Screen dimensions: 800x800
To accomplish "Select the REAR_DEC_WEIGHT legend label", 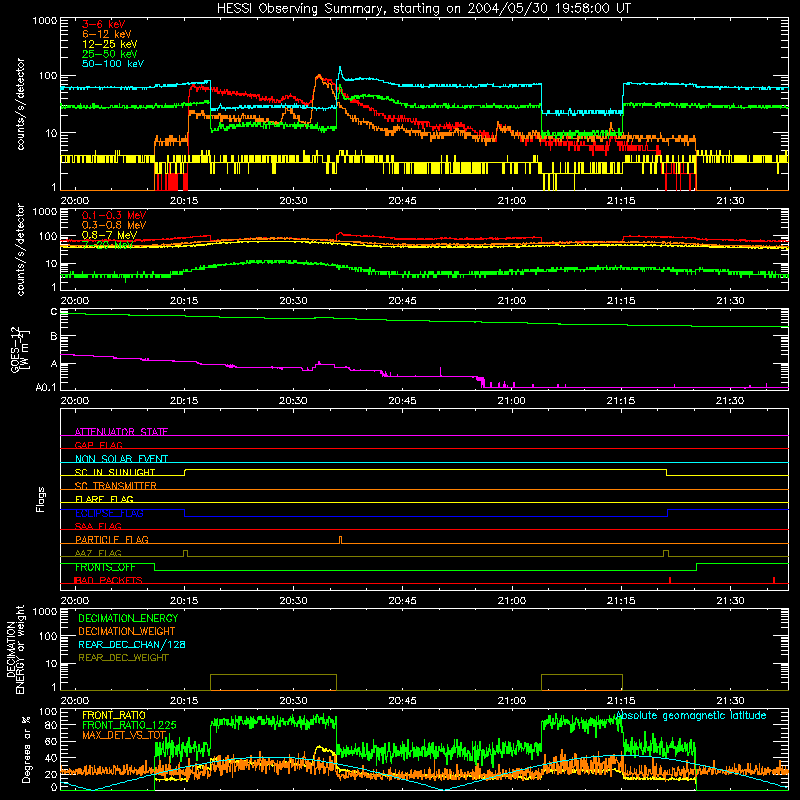I will (x=123, y=658).
